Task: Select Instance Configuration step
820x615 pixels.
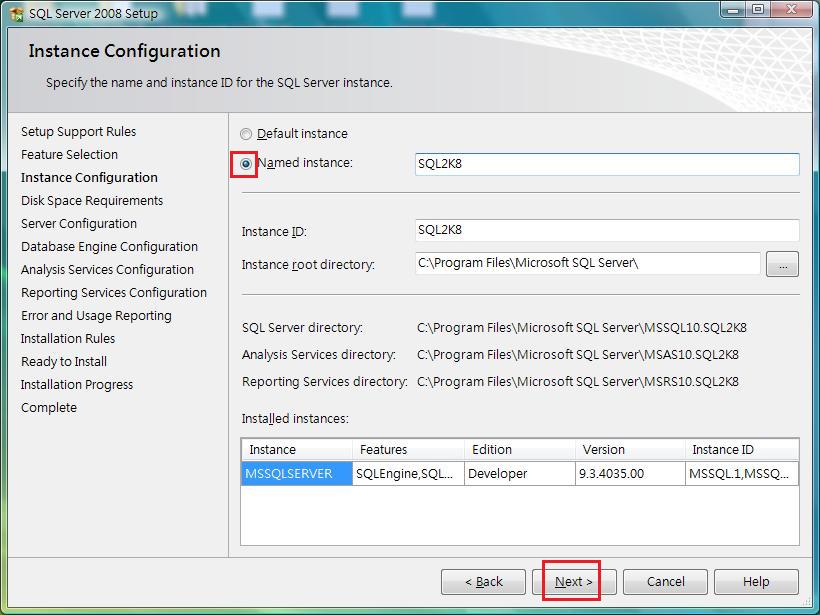Action: click(89, 178)
